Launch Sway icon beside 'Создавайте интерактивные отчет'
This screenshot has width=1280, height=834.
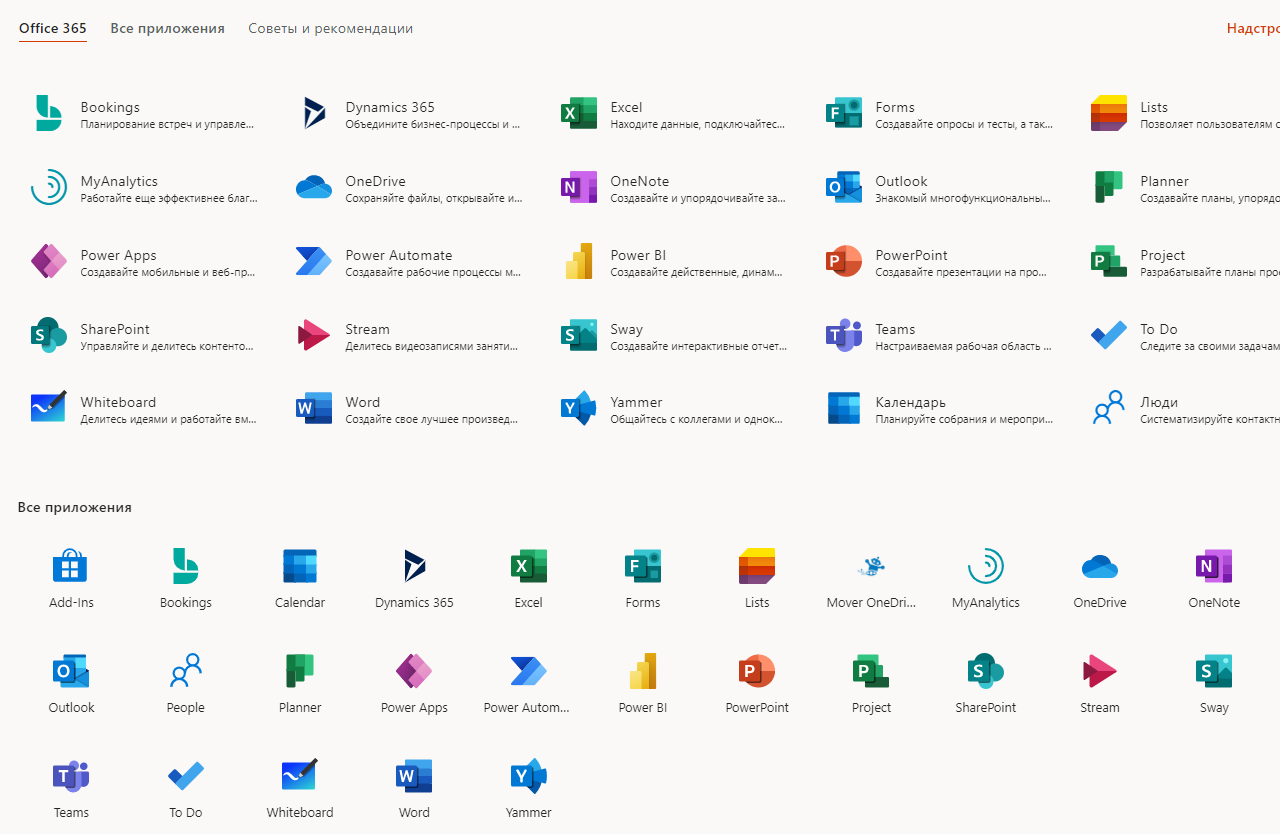[x=579, y=336]
